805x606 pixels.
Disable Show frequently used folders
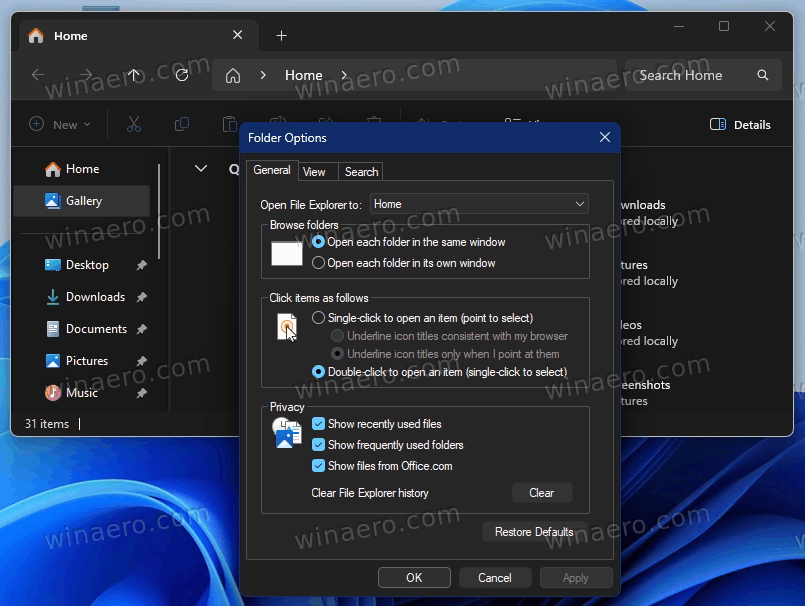(x=319, y=445)
